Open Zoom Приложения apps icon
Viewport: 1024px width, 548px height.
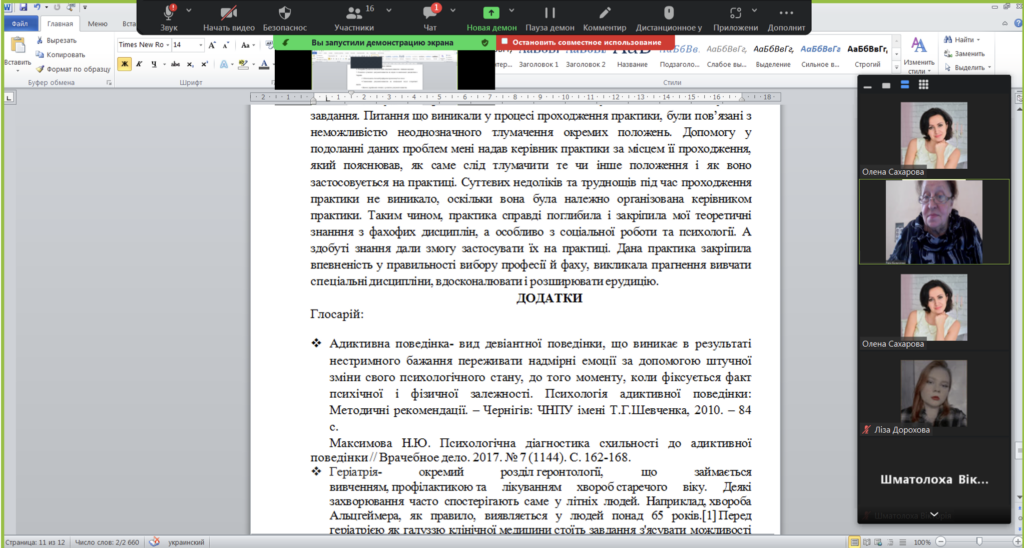pos(735,18)
